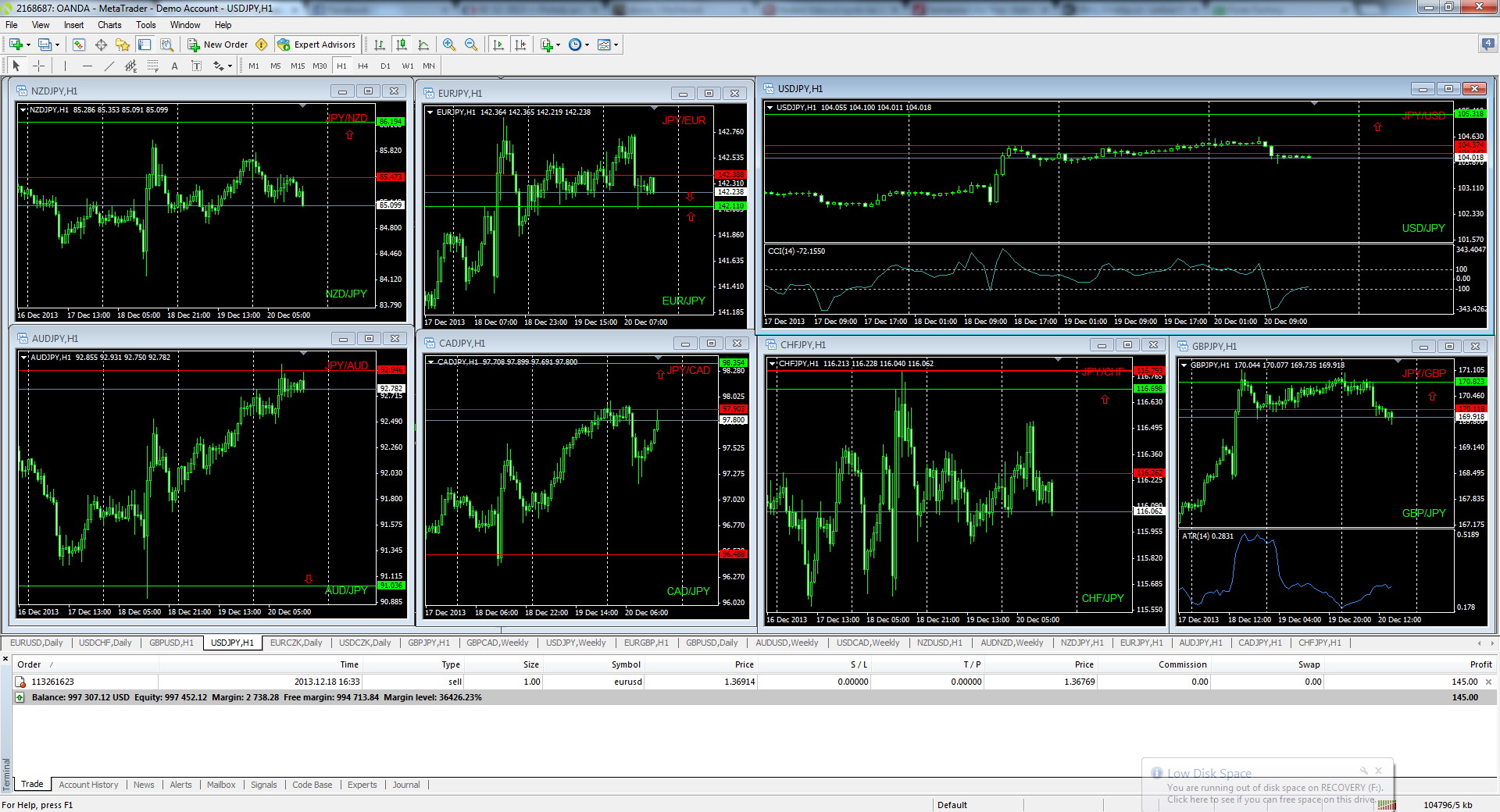Switch timeframe to MN
This screenshot has width=1500, height=812.
429,66
